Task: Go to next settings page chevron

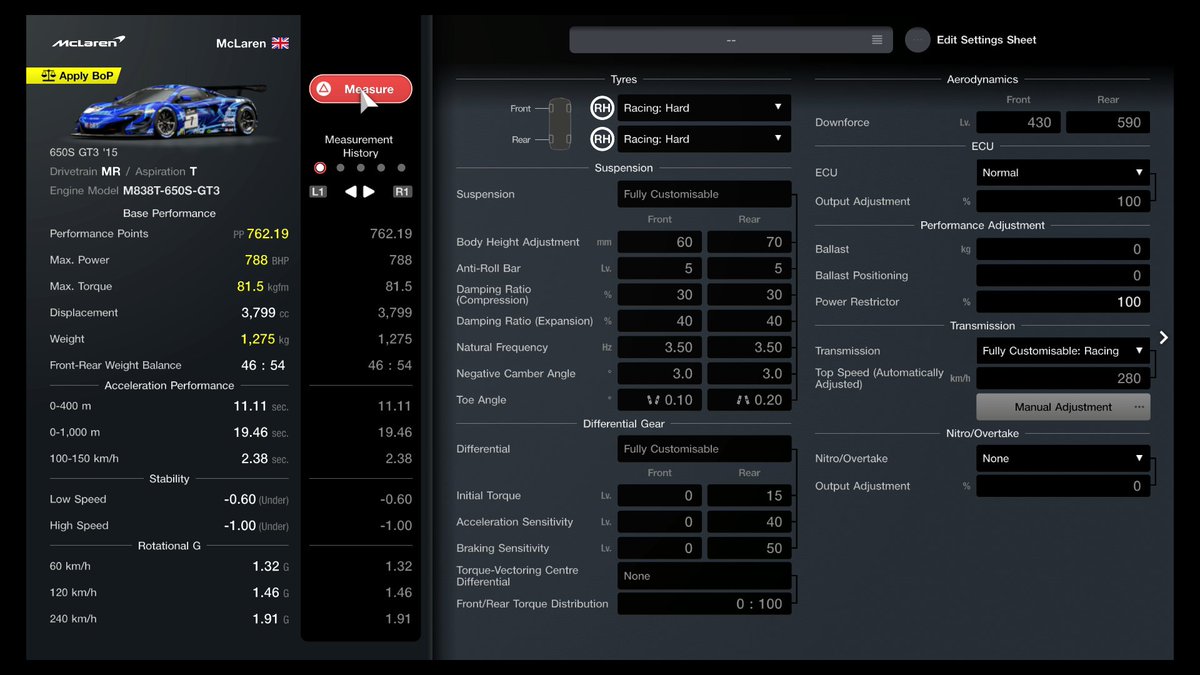Action: [1163, 338]
